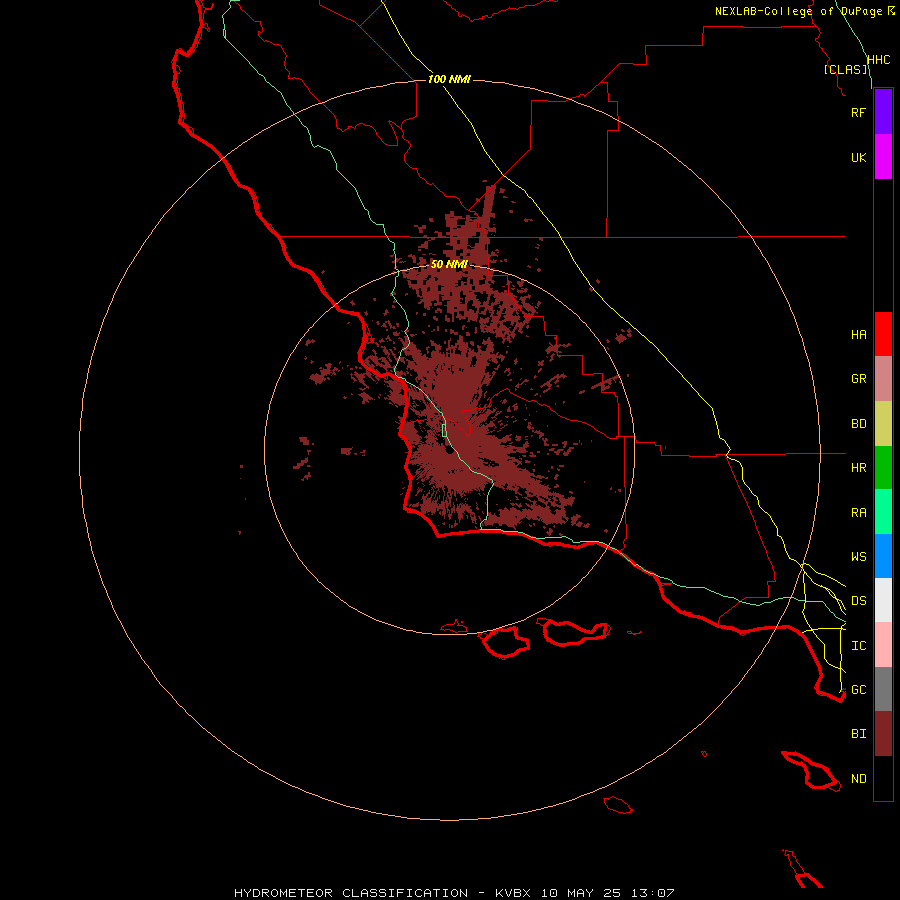The height and width of the screenshot is (900, 900).
Task: Click the HYDROMETEOR CLASSIFICATION title text
Action: [351, 893]
